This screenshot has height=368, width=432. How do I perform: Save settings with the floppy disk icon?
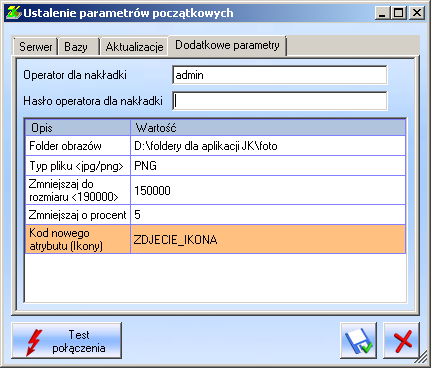click(x=359, y=340)
